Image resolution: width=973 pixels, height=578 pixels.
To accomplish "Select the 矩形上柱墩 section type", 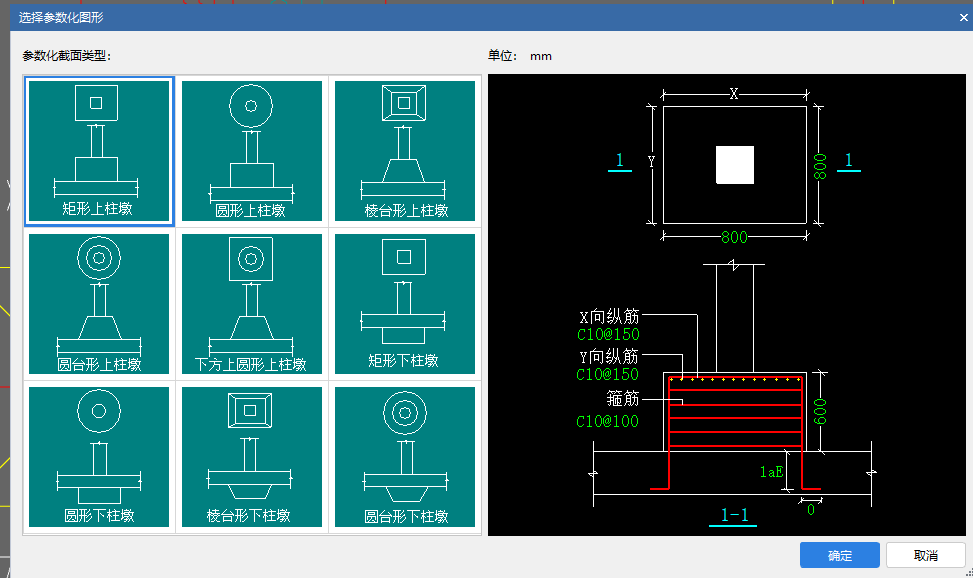I will 99,151.
